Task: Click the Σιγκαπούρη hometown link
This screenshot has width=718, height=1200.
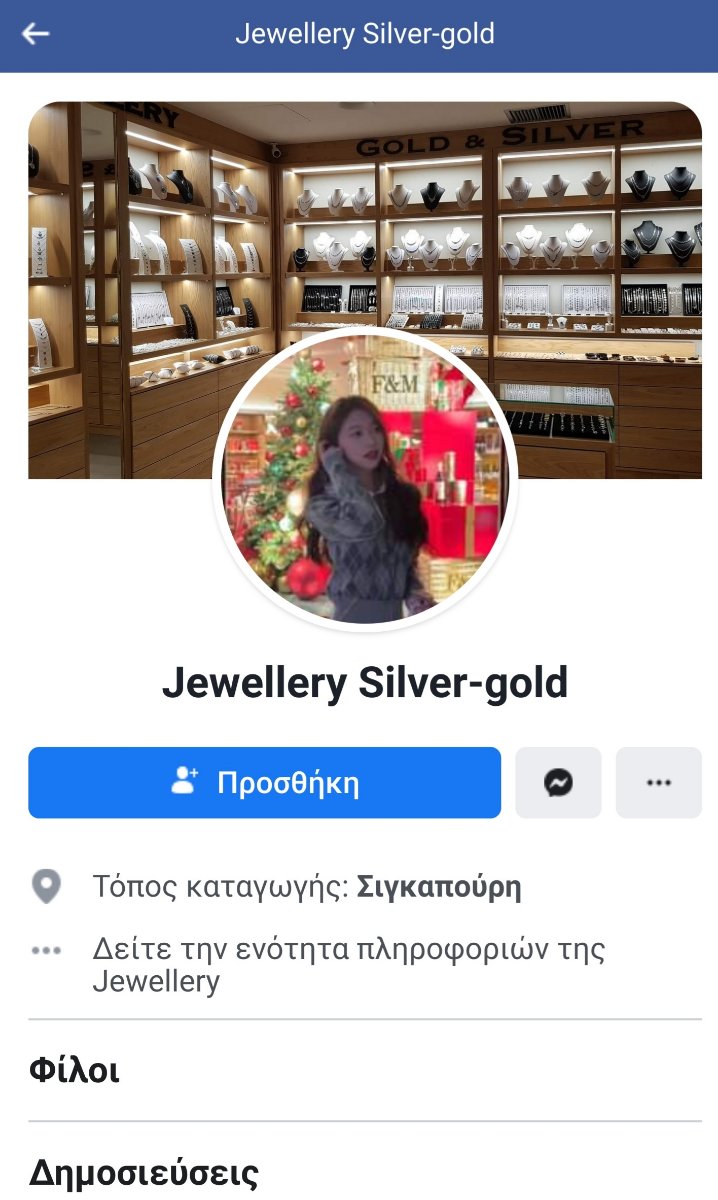Action: point(439,887)
